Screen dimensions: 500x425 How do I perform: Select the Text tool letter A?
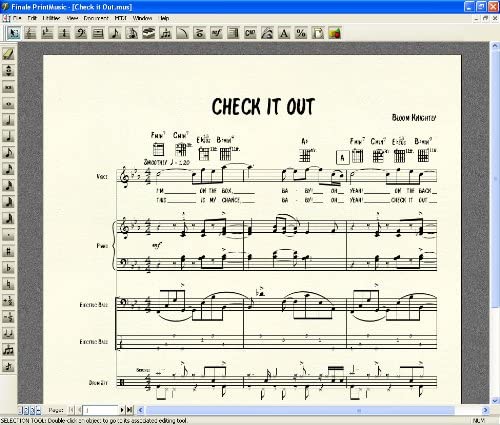tap(284, 33)
